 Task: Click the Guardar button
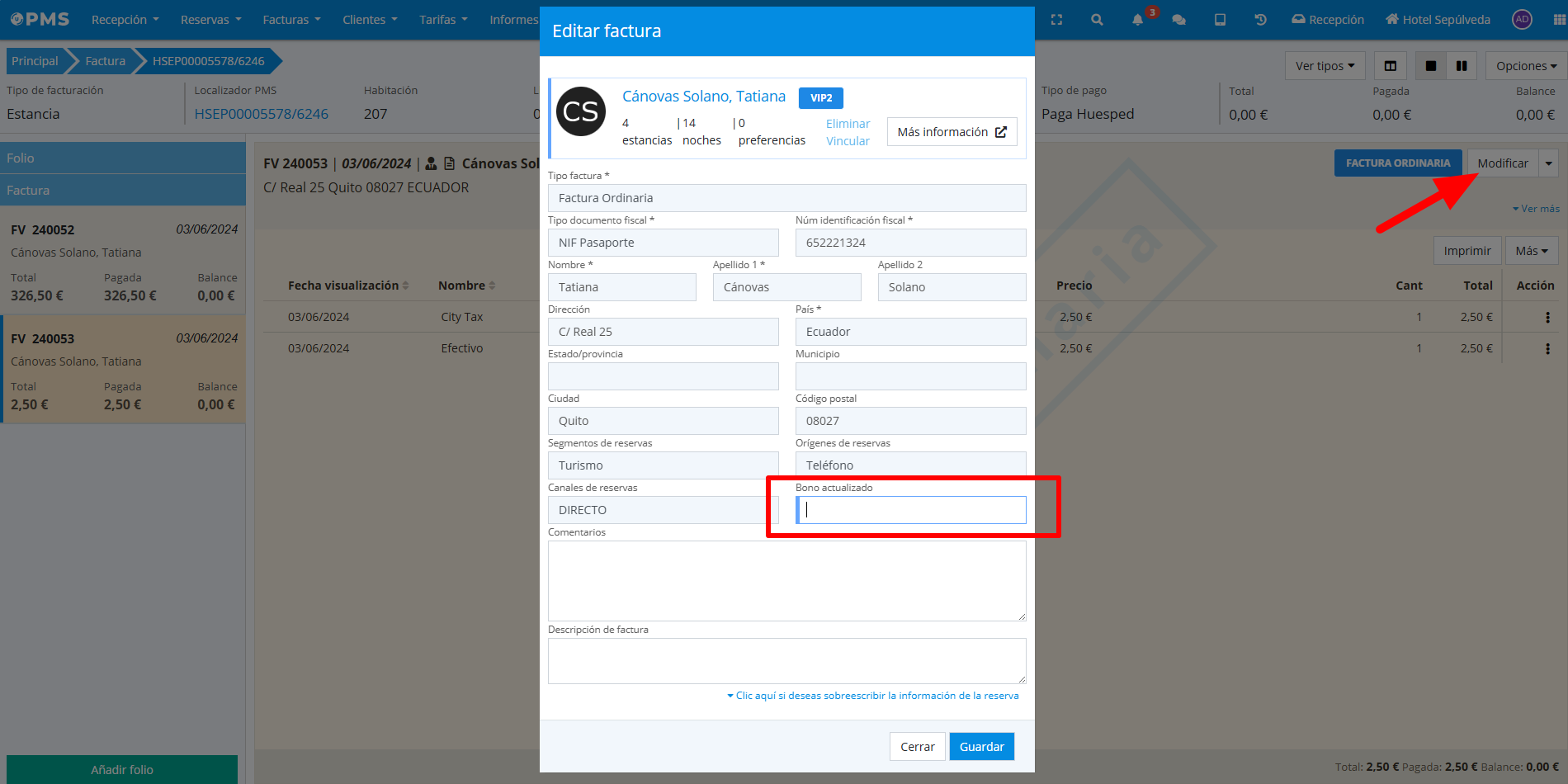point(981,747)
